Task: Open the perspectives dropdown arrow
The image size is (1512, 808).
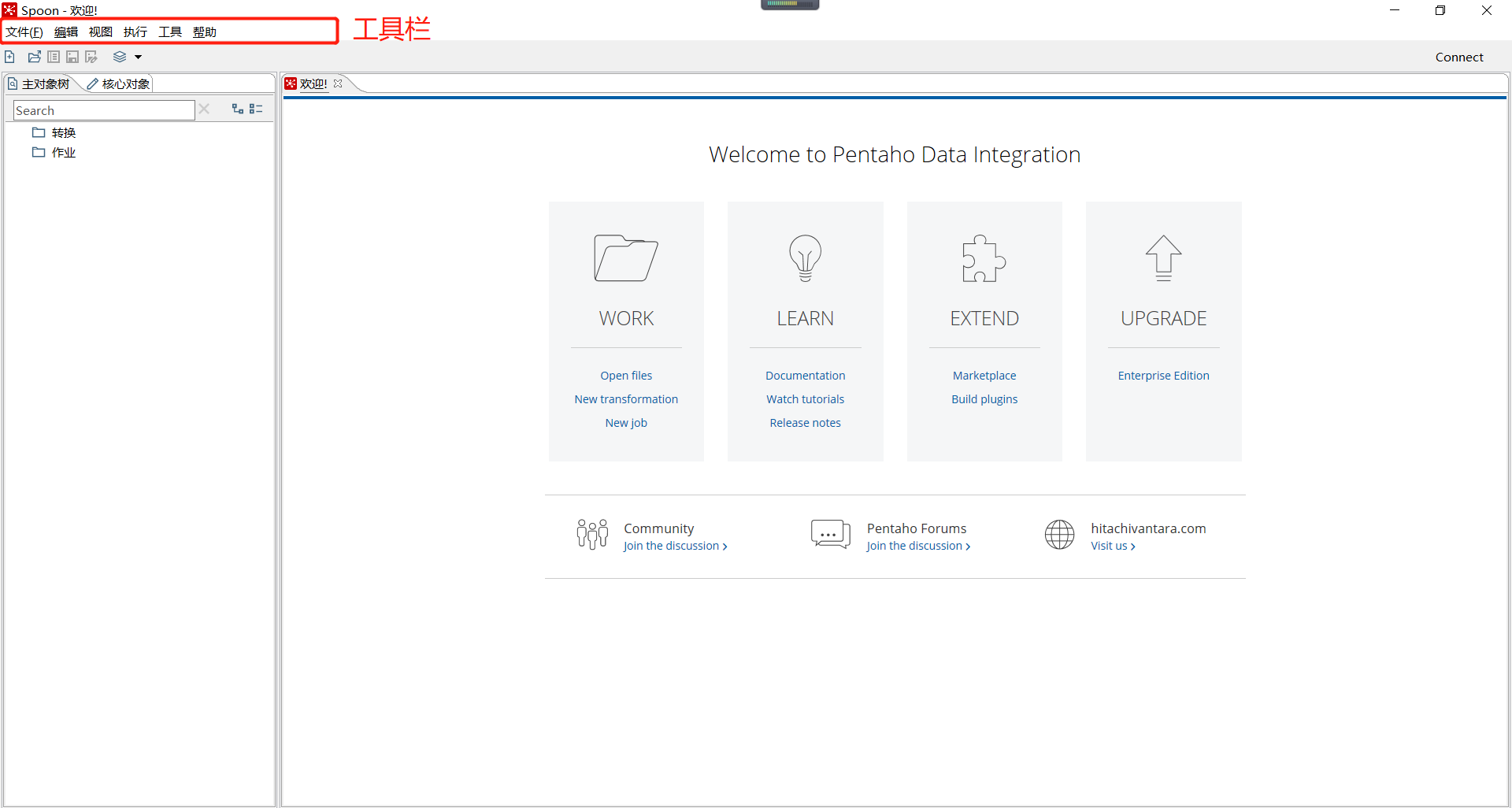Action: pyautogui.click(x=138, y=57)
